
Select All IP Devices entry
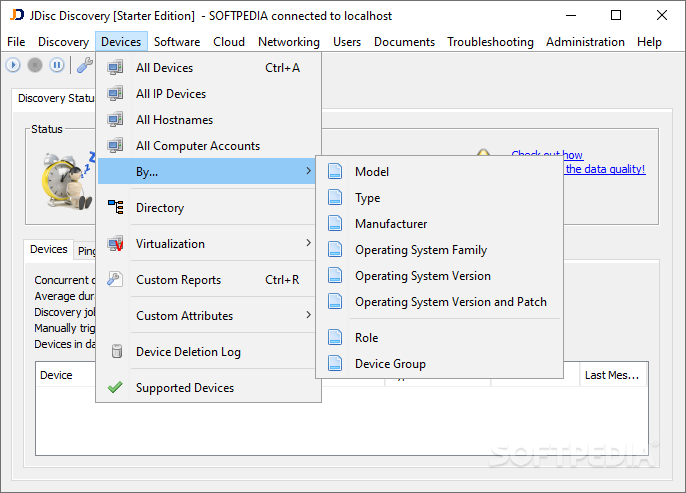pos(209,94)
